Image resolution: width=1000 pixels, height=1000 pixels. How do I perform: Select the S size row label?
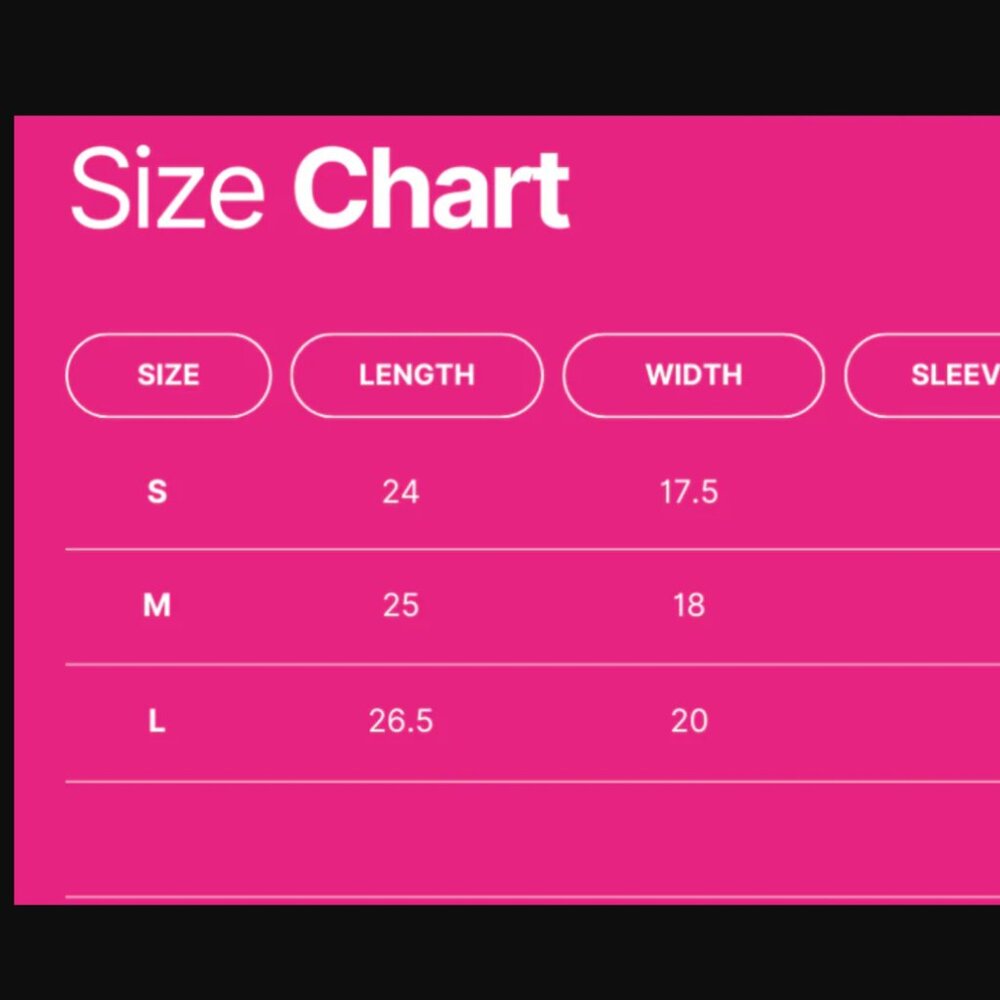click(157, 492)
